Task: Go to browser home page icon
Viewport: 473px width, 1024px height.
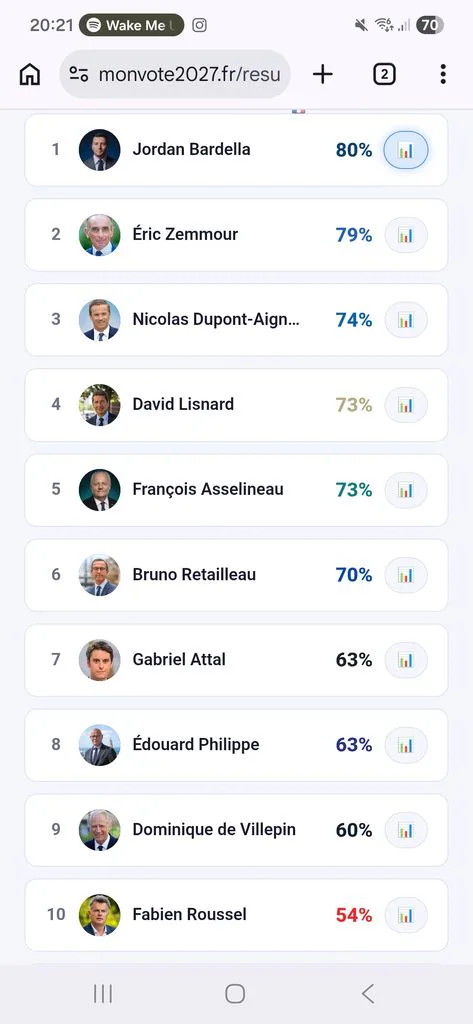Action: [x=29, y=74]
